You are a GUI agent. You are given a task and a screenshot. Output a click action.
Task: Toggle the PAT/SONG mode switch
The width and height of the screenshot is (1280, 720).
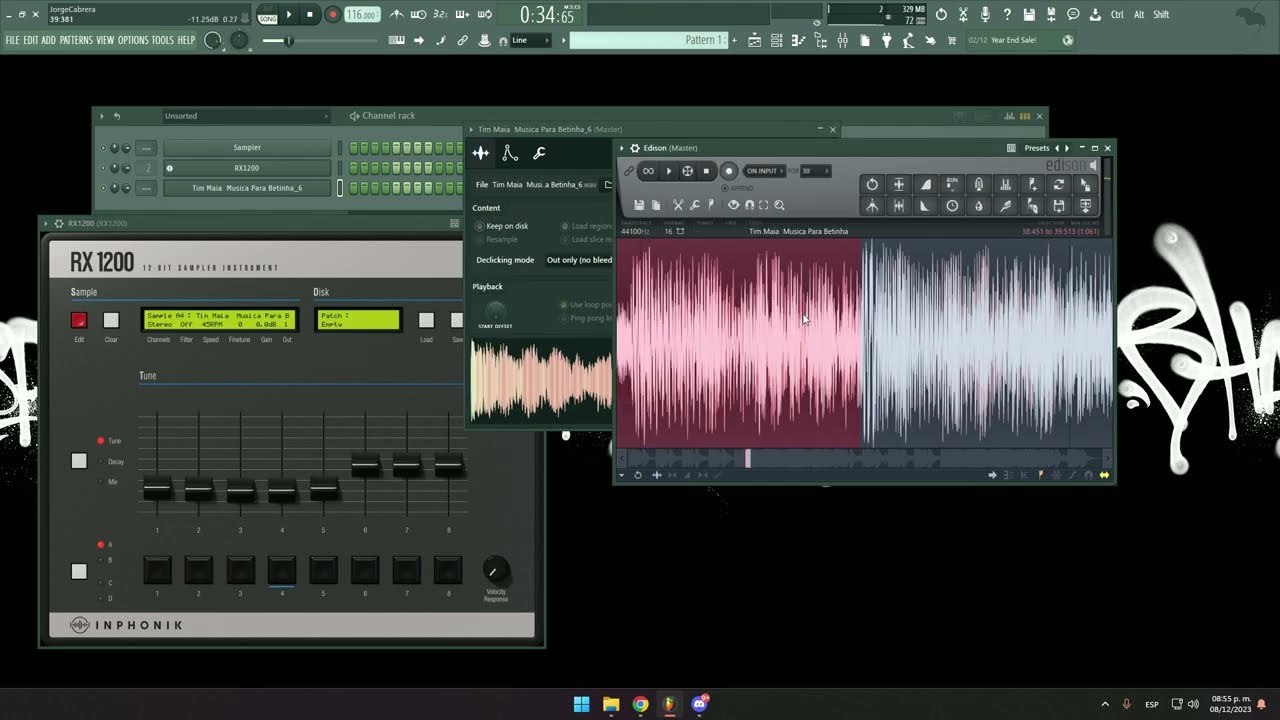click(x=267, y=15)
